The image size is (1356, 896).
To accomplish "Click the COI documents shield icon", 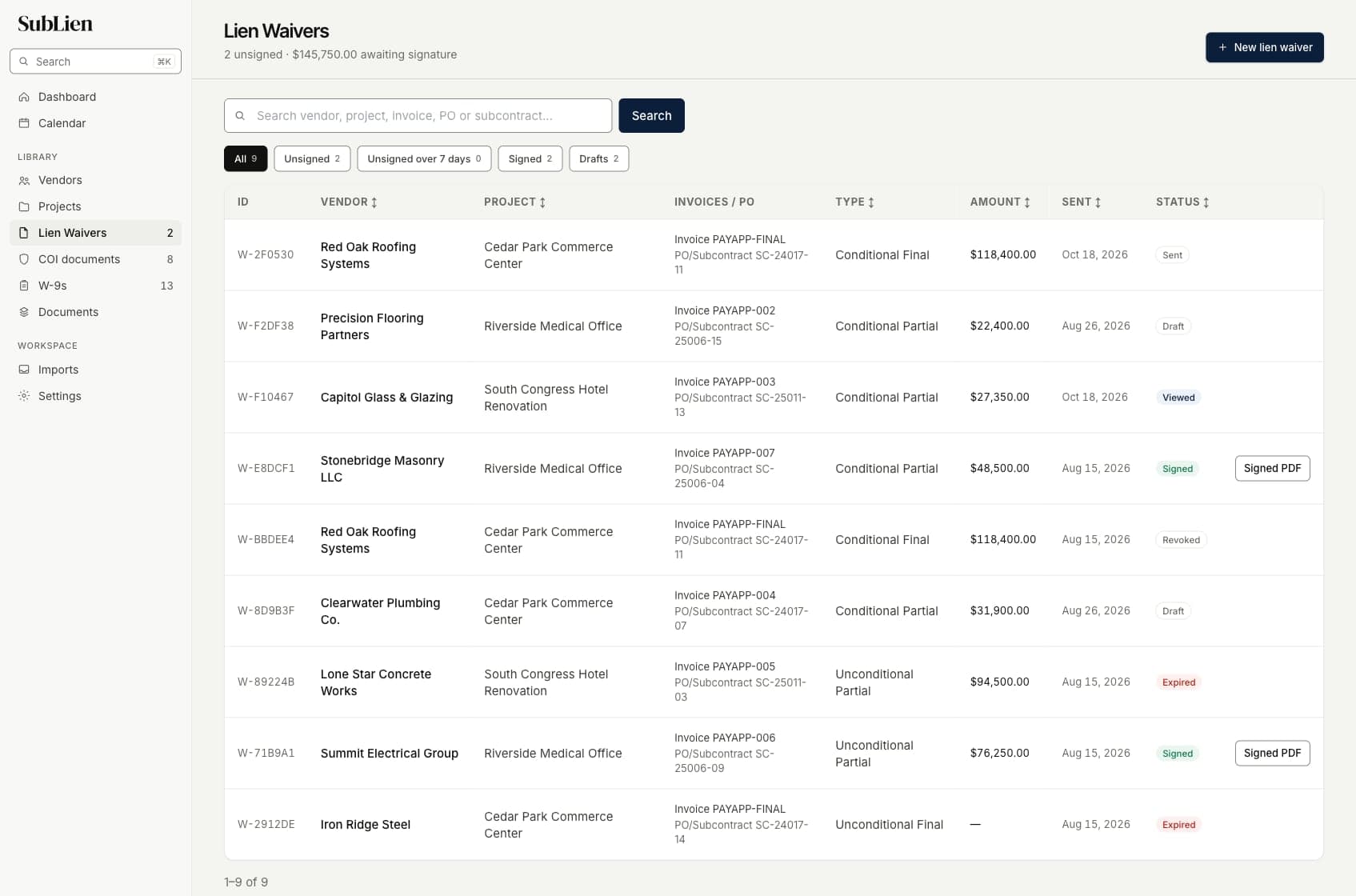I will click(24, 259).
